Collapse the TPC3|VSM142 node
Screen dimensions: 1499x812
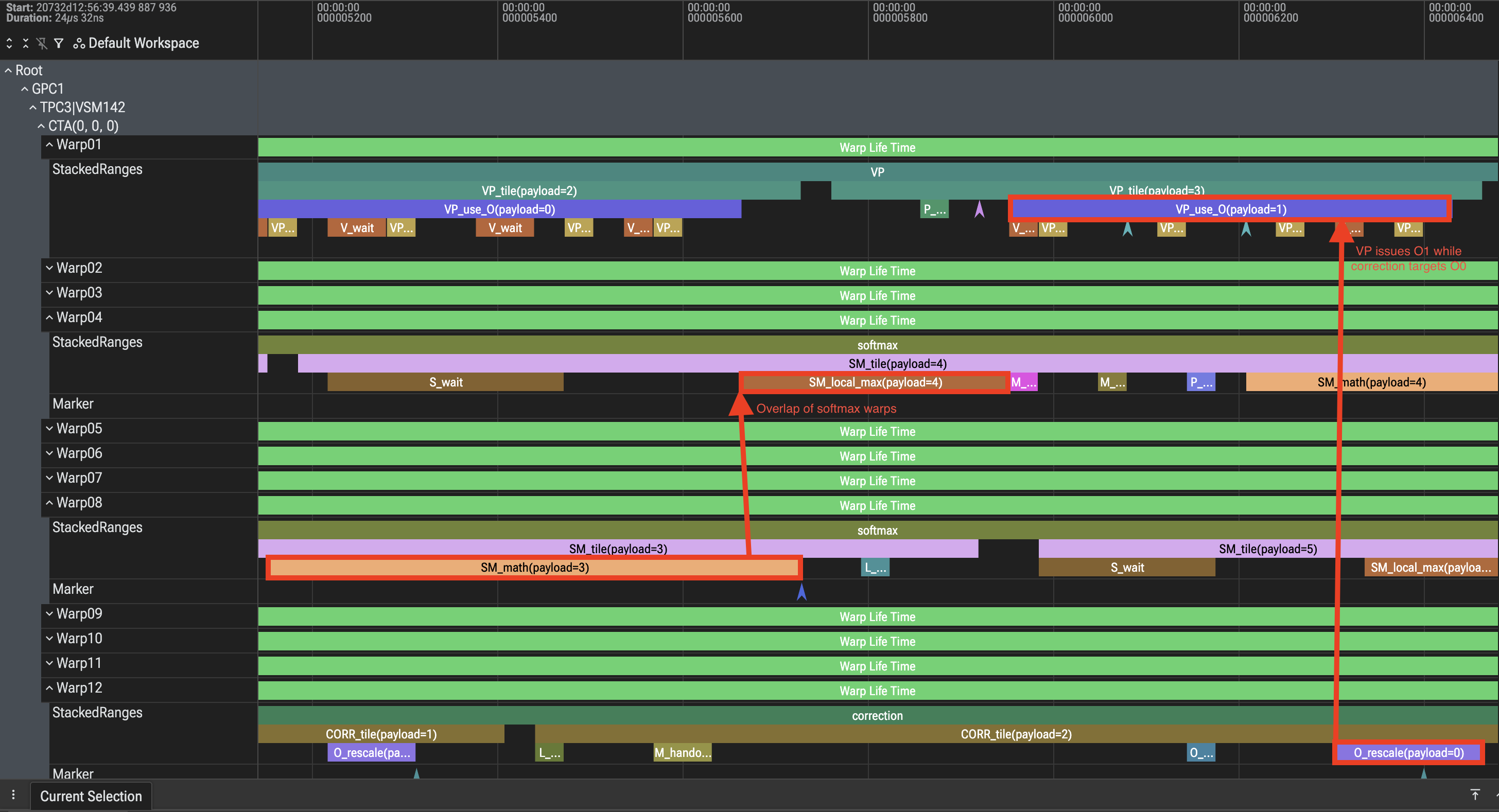pyautogui.click(x=32, y=108)
